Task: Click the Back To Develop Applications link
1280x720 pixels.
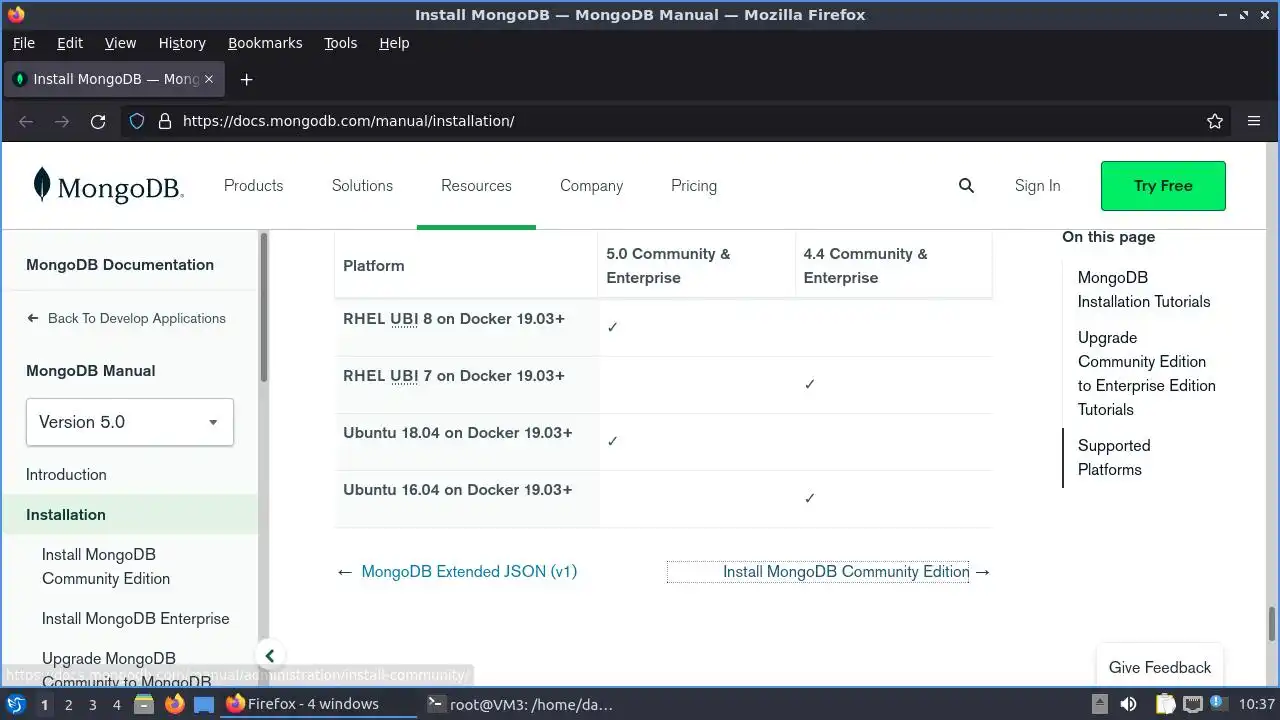Action: [137, 318]
